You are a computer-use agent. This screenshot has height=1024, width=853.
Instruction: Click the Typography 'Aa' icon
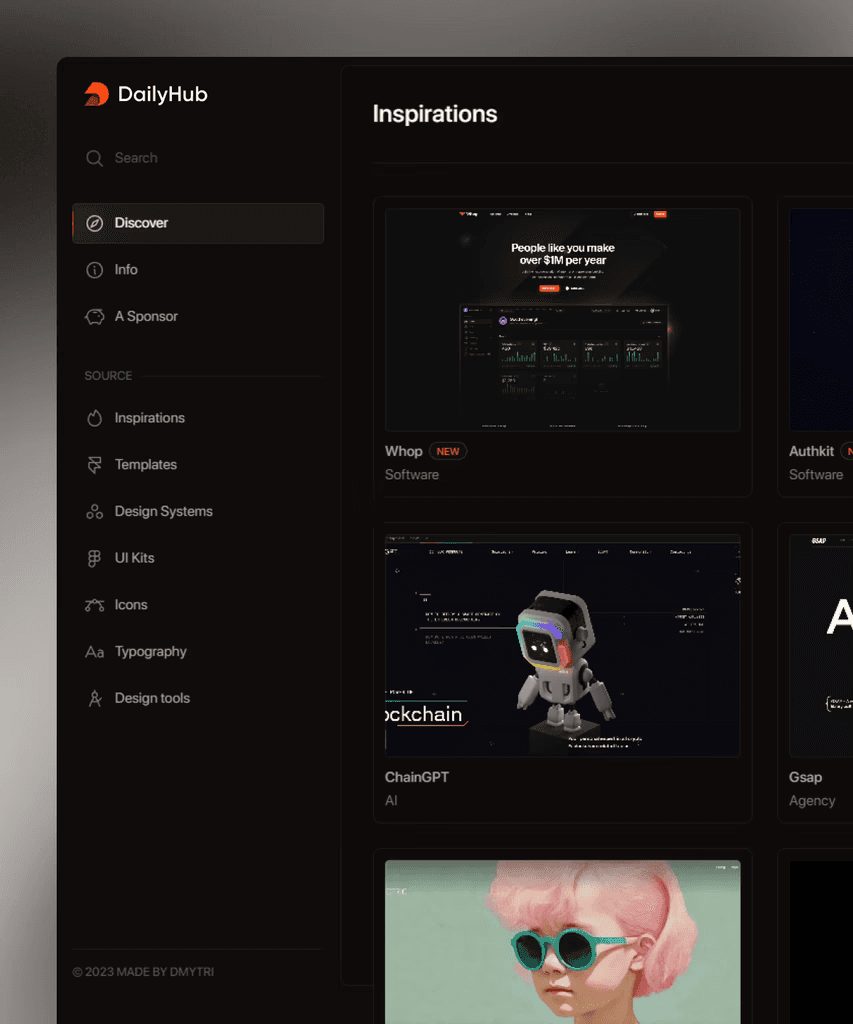[95, 651]
